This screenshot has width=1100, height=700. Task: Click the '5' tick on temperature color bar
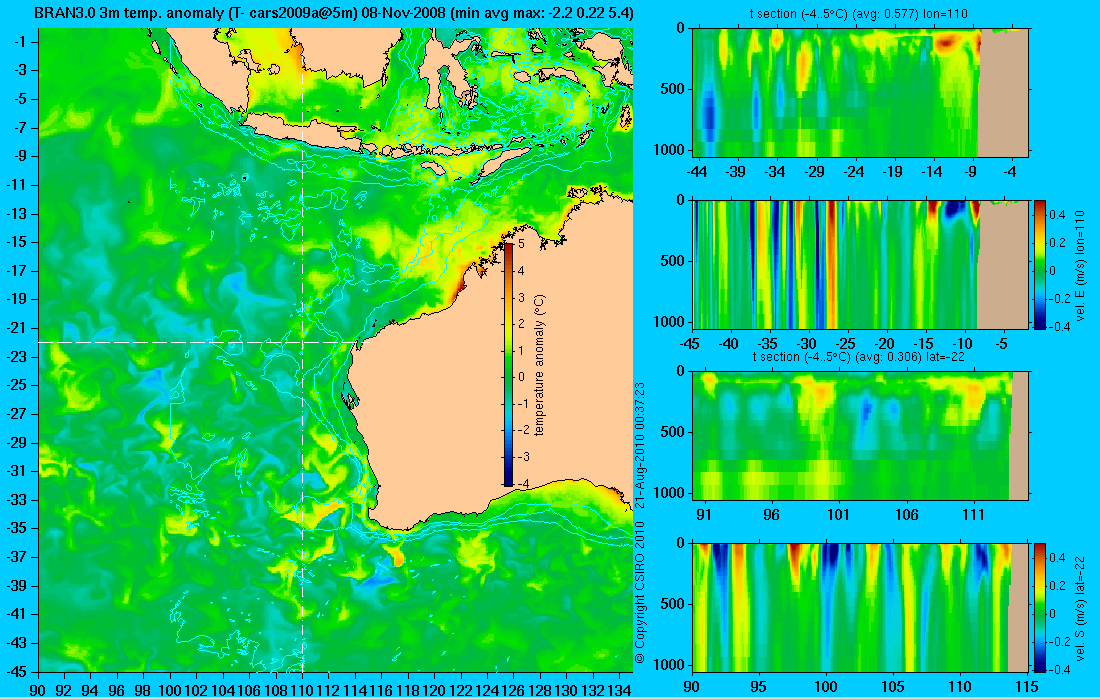click(521, 244)
